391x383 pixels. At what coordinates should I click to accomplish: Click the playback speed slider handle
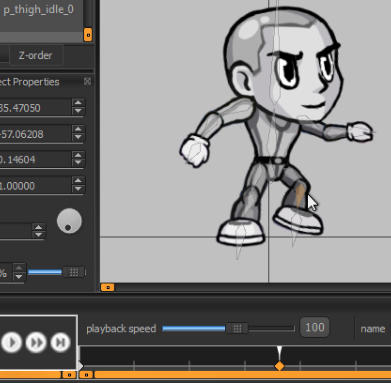click(x=237, y=329)
